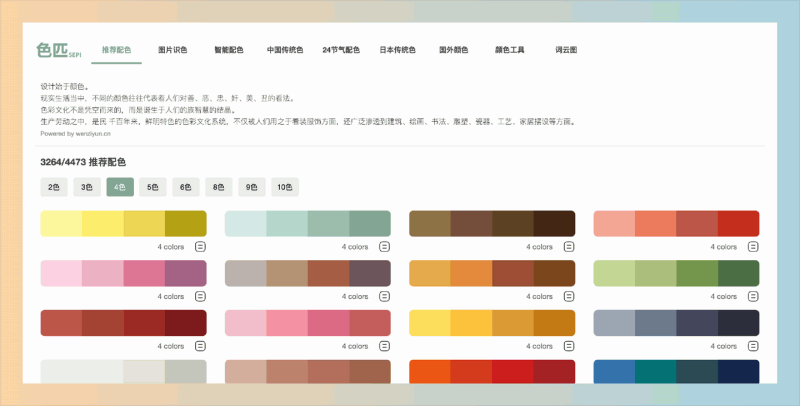The image size is (800, 406).
Task: Pick the pale lime swatch in the green palette
Action: pos(614,273)
